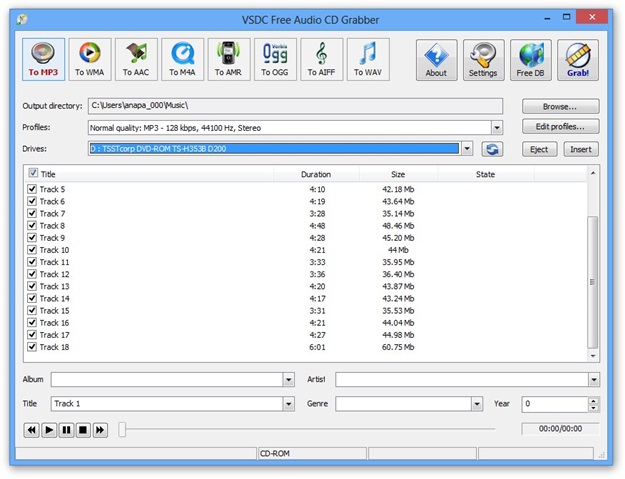Skip to previous track

(x=31, y=430)
